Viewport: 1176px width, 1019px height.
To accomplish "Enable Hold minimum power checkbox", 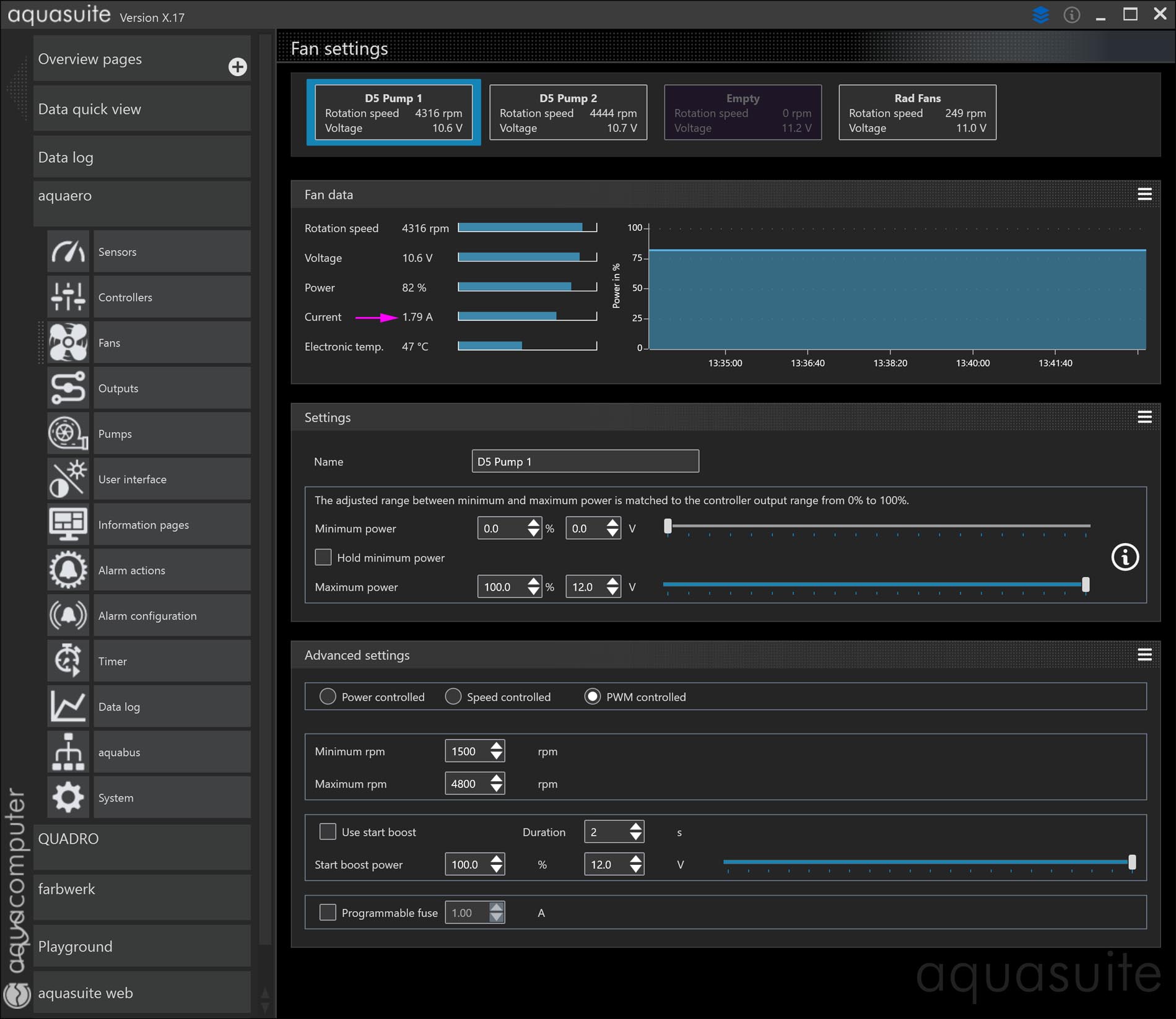I will [323, 557].
